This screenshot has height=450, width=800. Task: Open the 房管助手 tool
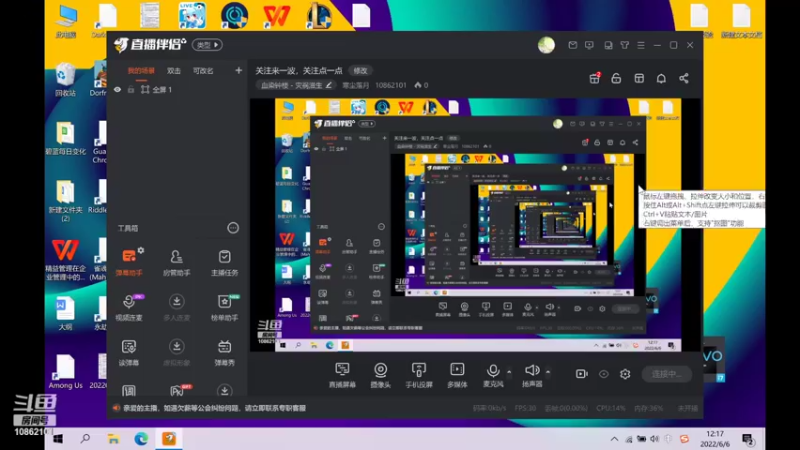177,262
